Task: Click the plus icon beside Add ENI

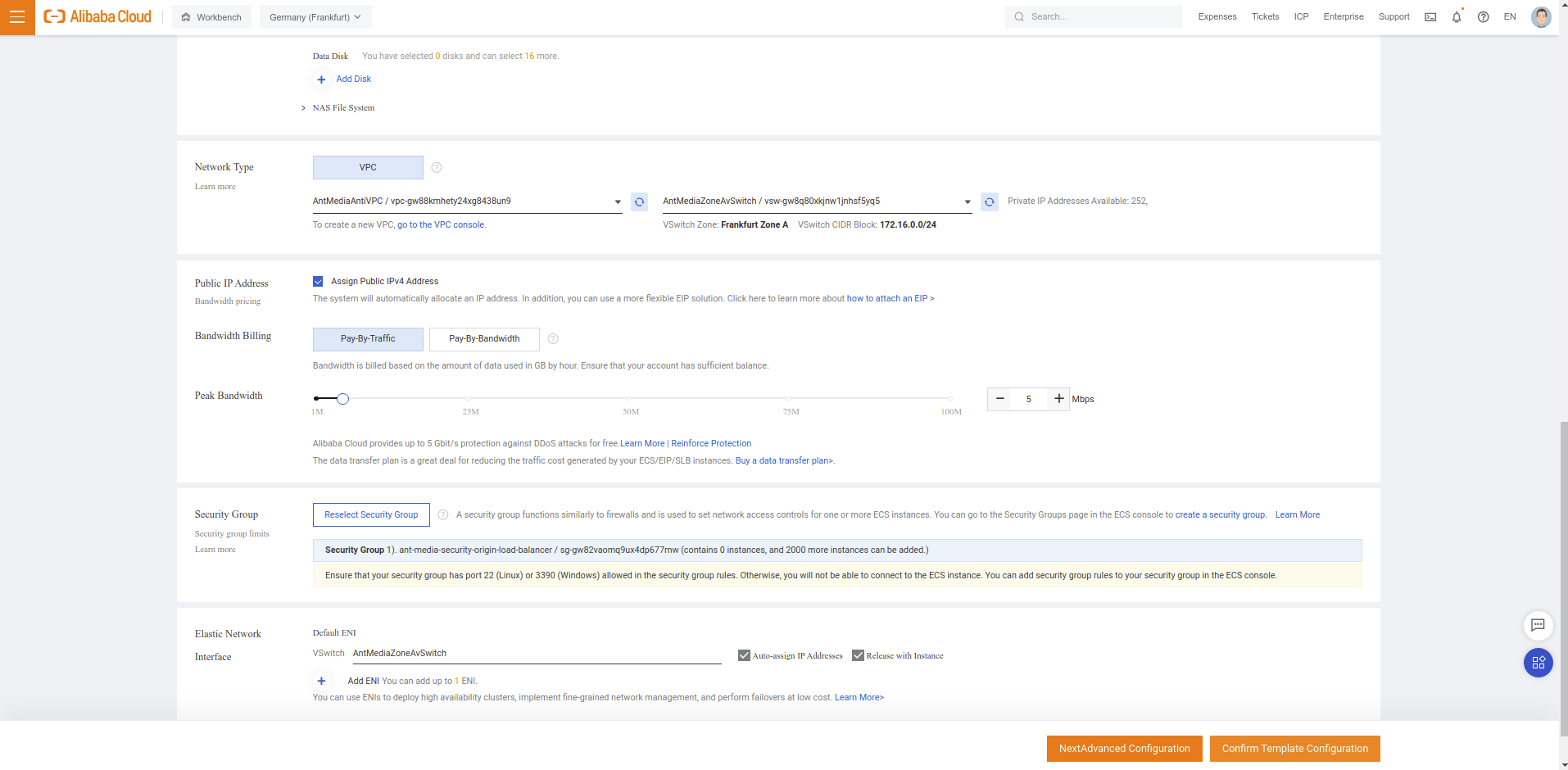Action: click(x=321, y=682)
